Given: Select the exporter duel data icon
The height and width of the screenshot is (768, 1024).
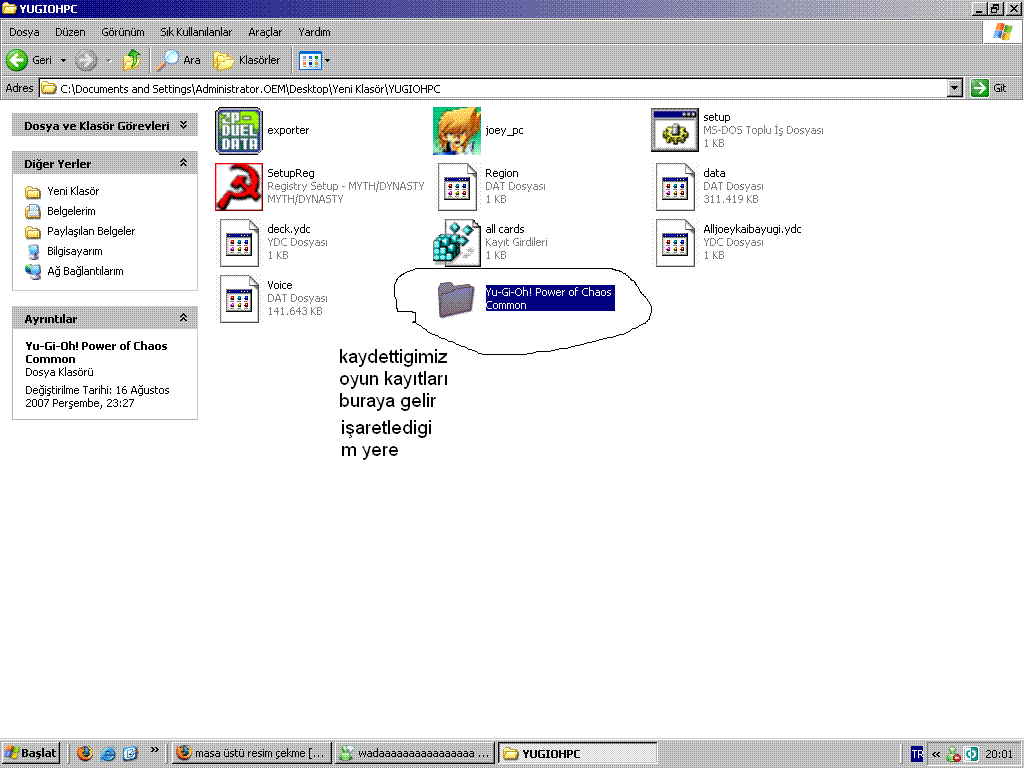Looking at the screenshot, I should [x=239, y=131].
